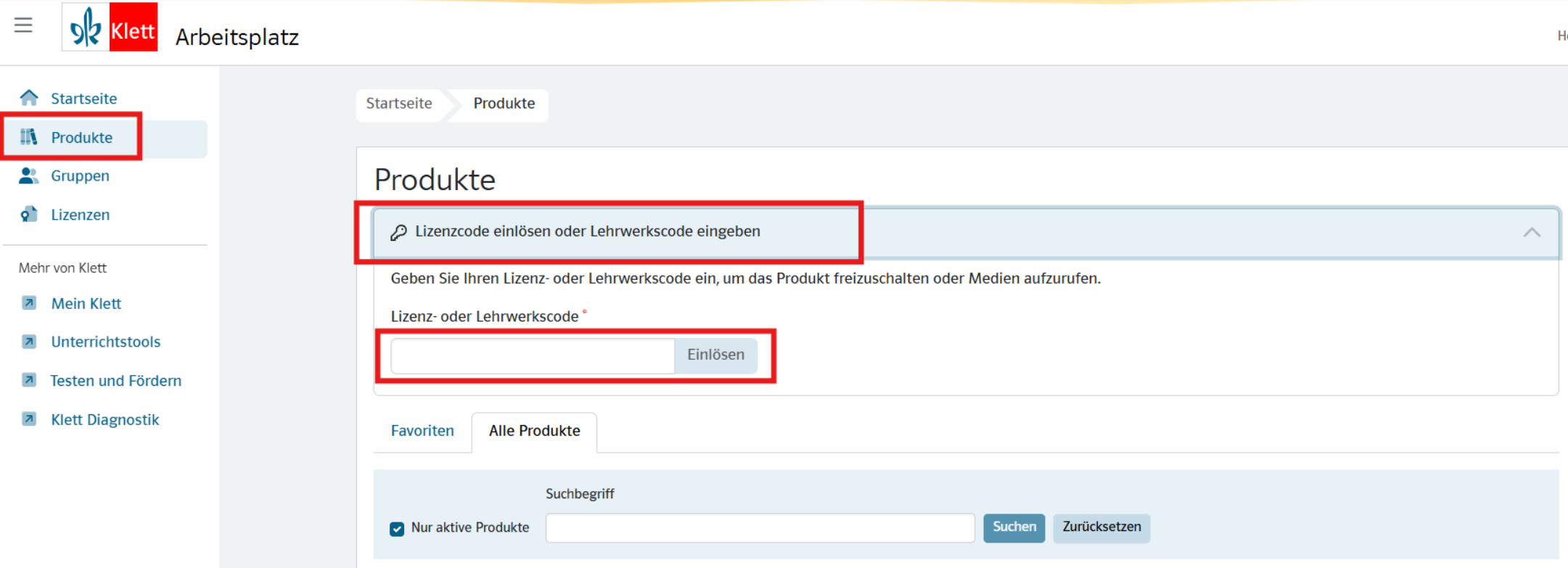Screen dimensions: 1568x568
Task: Click the Mein Klett external link icon
Action: click(x=29, y=303)
